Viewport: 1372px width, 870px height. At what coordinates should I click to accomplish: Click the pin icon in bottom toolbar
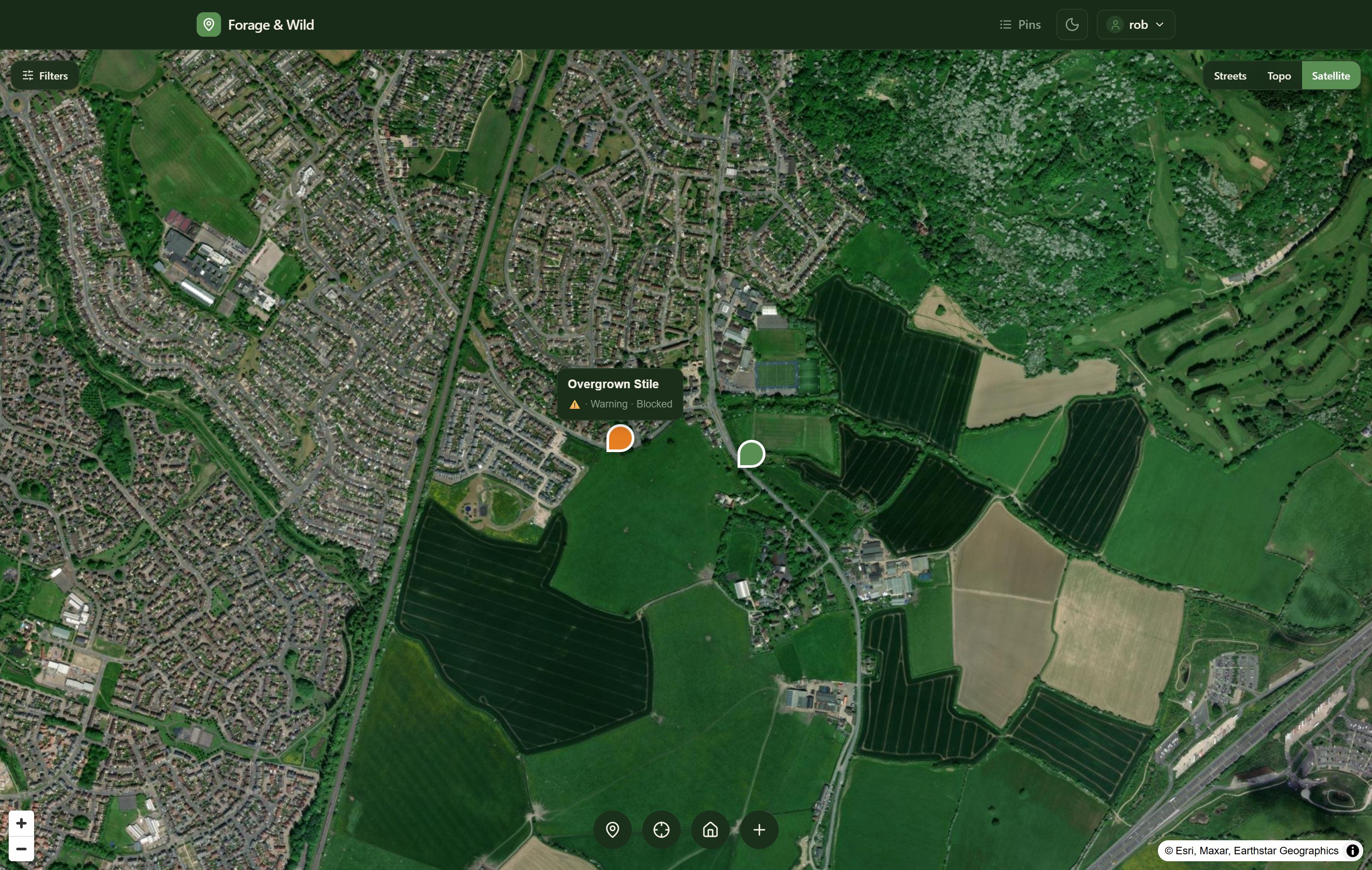click(x=613, y=829)
